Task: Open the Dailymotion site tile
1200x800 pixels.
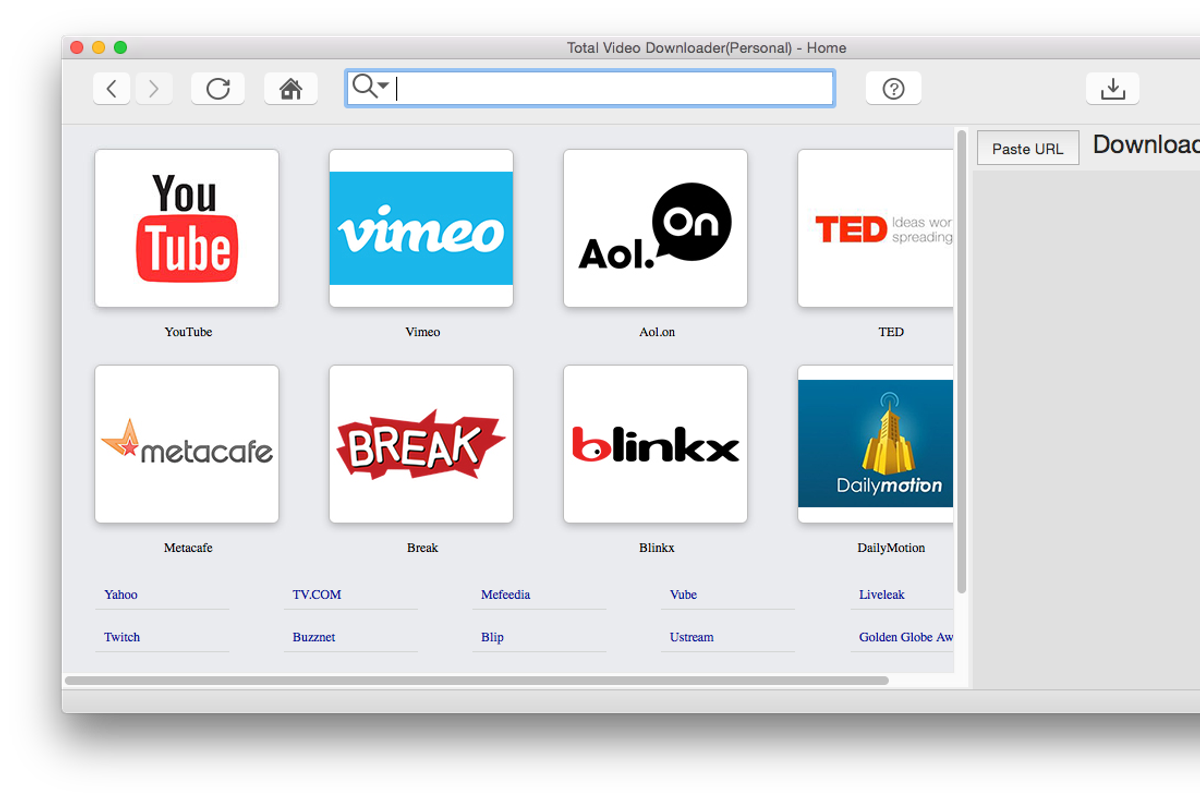Action: coord(875,444)
